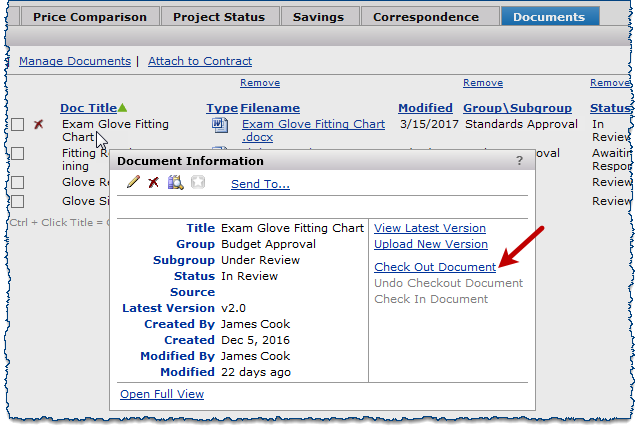
Task: Click the grayed star favorite icon
Action: point(197,183)
